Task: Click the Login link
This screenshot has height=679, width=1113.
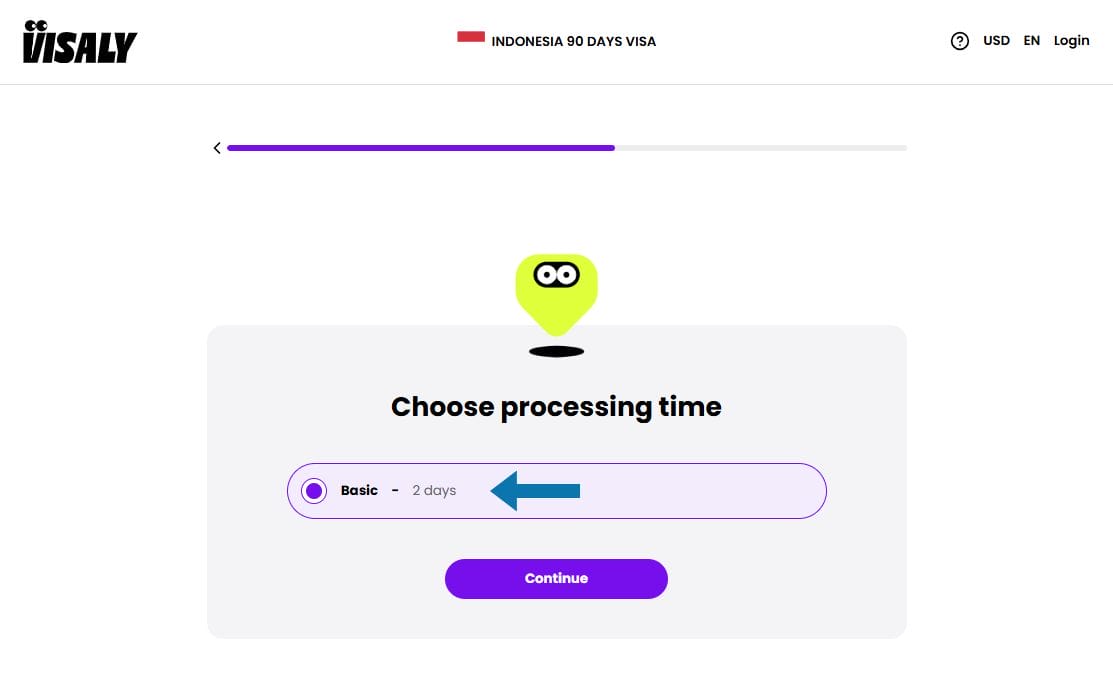Action: click(1071, 41)
